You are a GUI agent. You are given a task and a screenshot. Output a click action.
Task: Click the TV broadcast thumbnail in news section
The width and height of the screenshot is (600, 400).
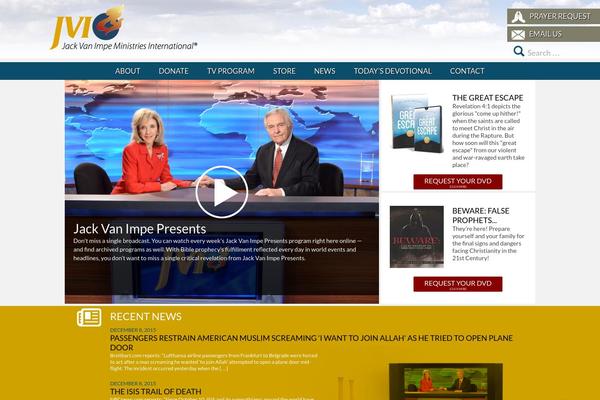pos(446,382)
